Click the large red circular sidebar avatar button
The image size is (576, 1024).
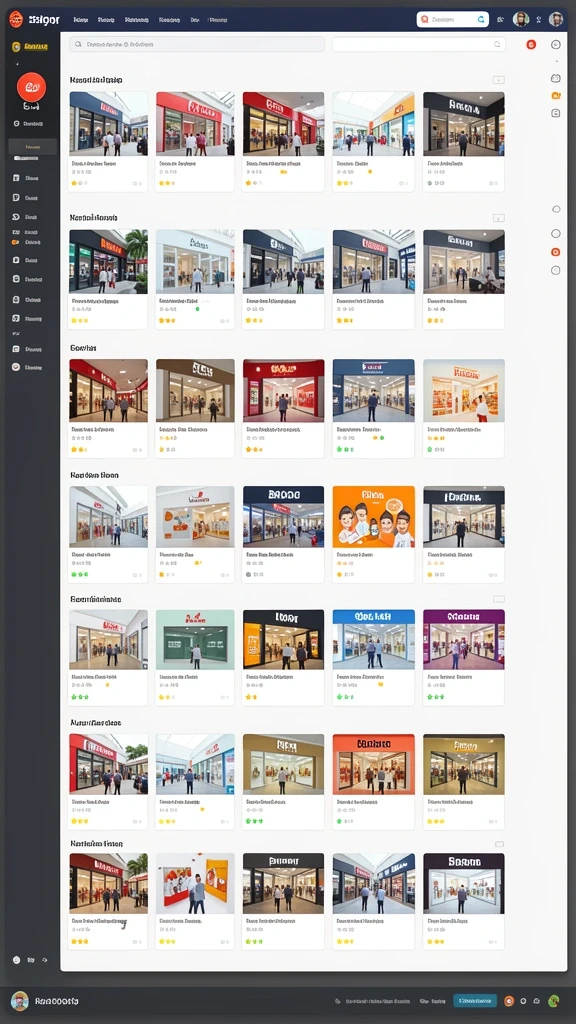31,87
